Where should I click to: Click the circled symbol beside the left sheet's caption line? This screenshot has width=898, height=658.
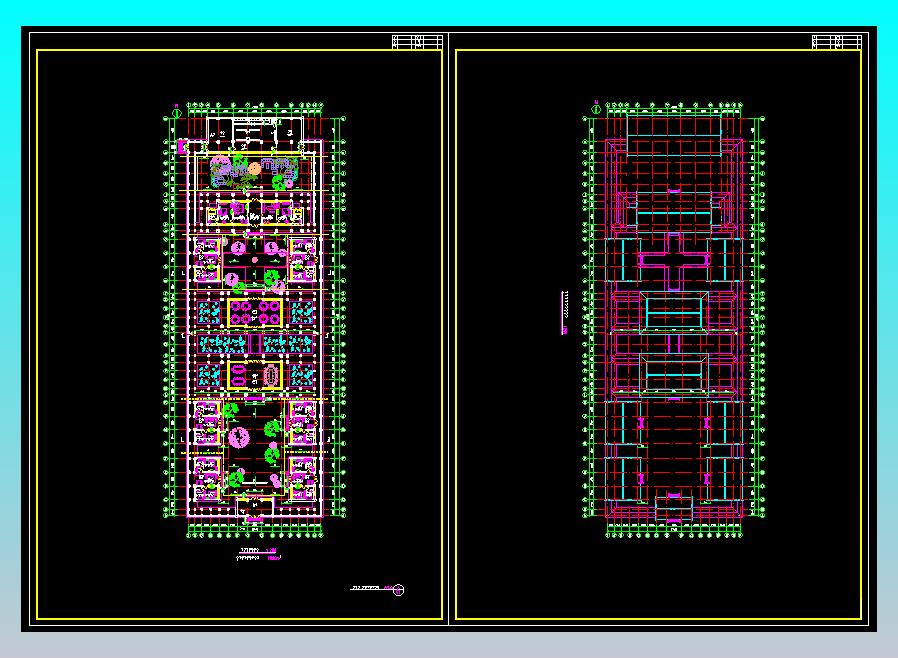coord(399,589)
